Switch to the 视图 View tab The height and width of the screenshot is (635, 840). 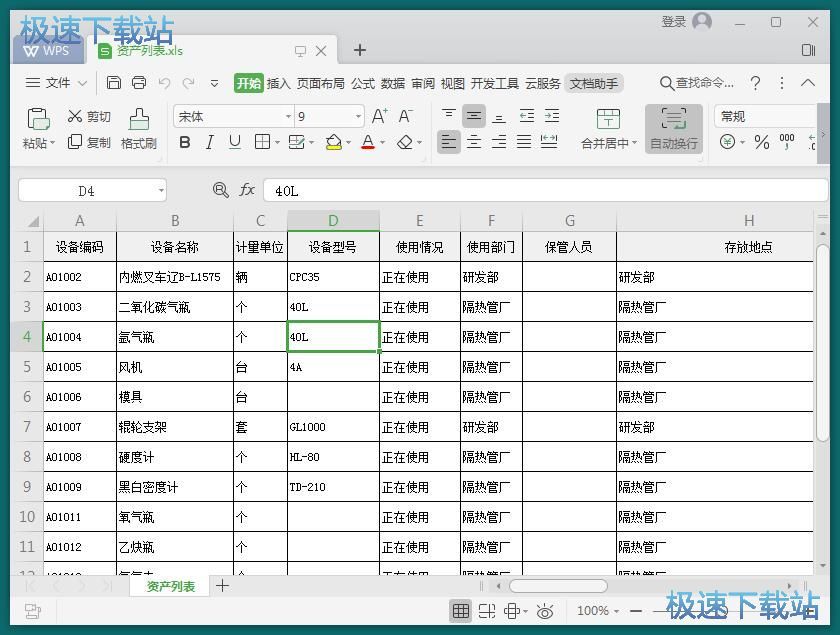[452, 84]
